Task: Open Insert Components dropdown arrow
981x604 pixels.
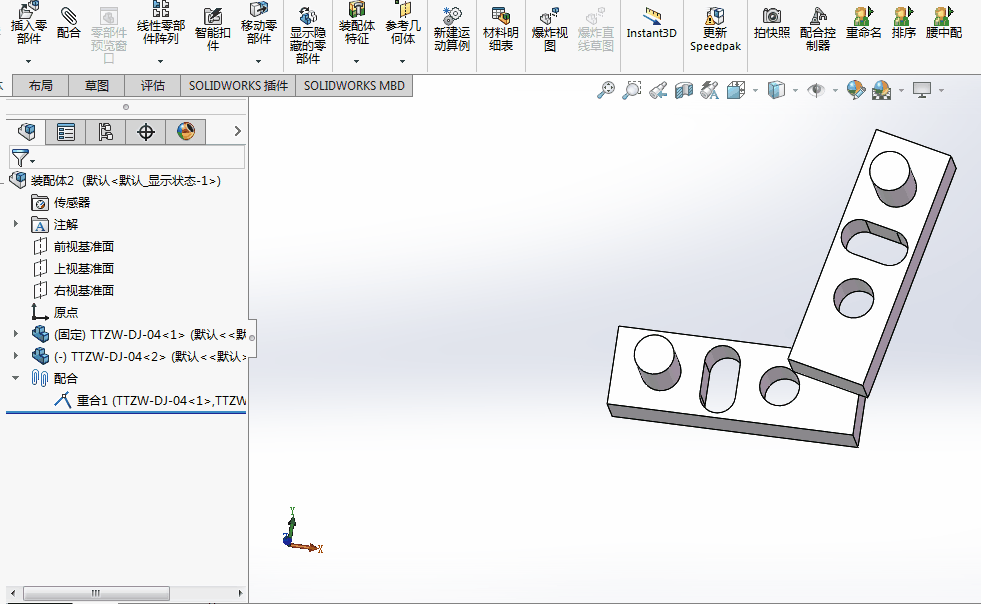Action: [x=28, y=61]
